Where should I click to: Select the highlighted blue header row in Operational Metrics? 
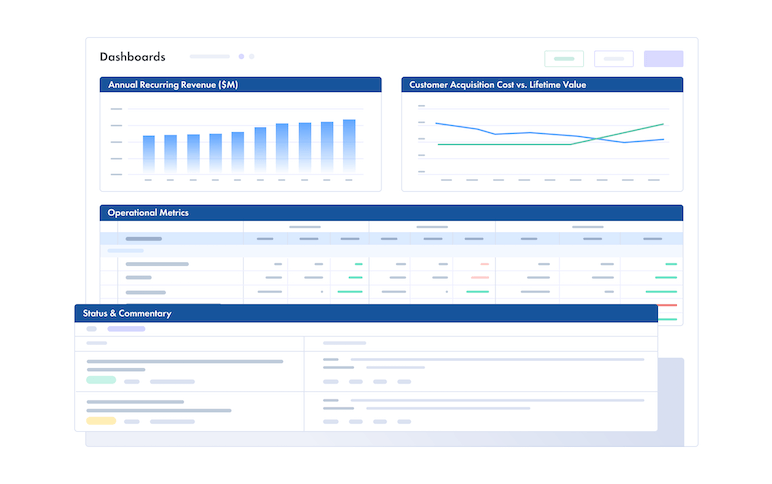pyautogui.click(x=391, y=239)
